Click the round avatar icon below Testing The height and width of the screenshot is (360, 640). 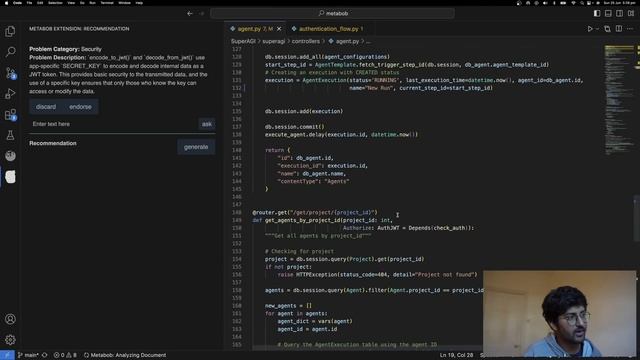[x=10, y=156]
